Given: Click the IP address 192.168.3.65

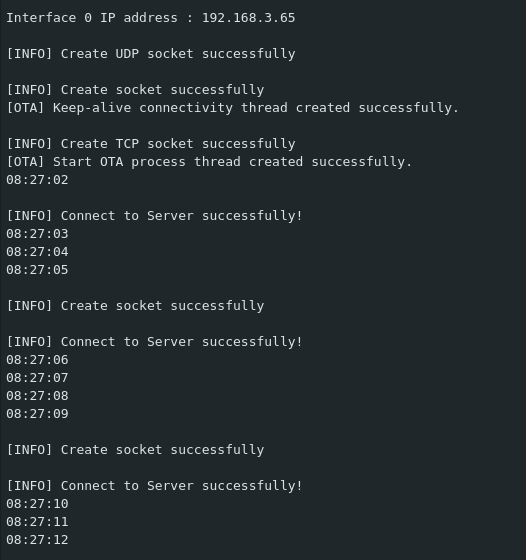Looking at the screenshot, I should 249,18.
